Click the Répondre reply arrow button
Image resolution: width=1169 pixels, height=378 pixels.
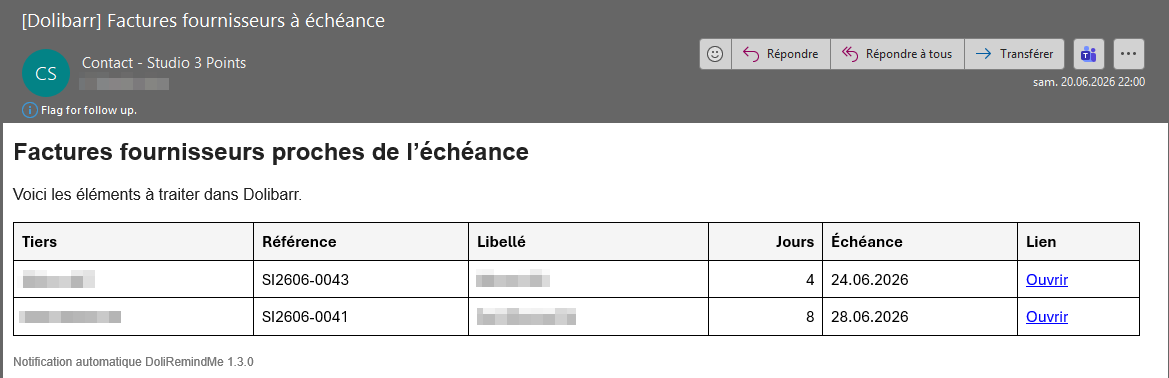point(781,54)
